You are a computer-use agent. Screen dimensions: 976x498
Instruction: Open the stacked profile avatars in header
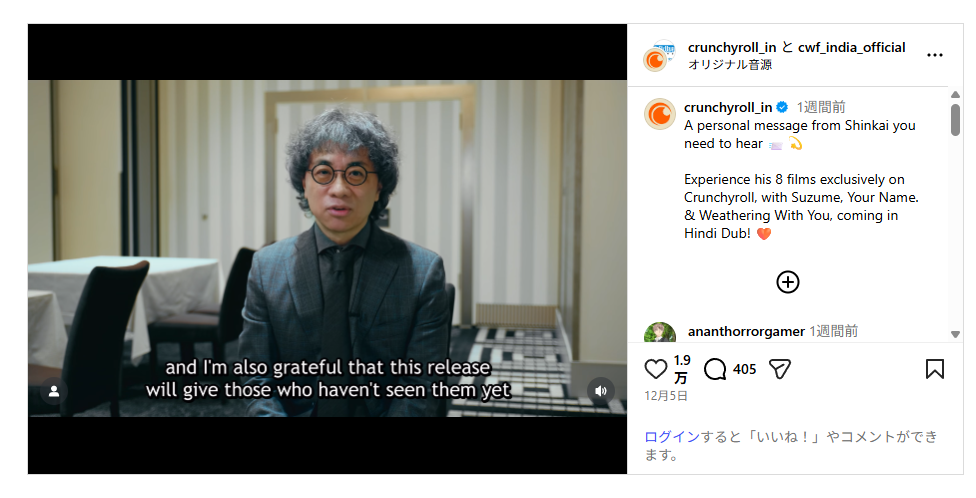(x=660, y=55)
